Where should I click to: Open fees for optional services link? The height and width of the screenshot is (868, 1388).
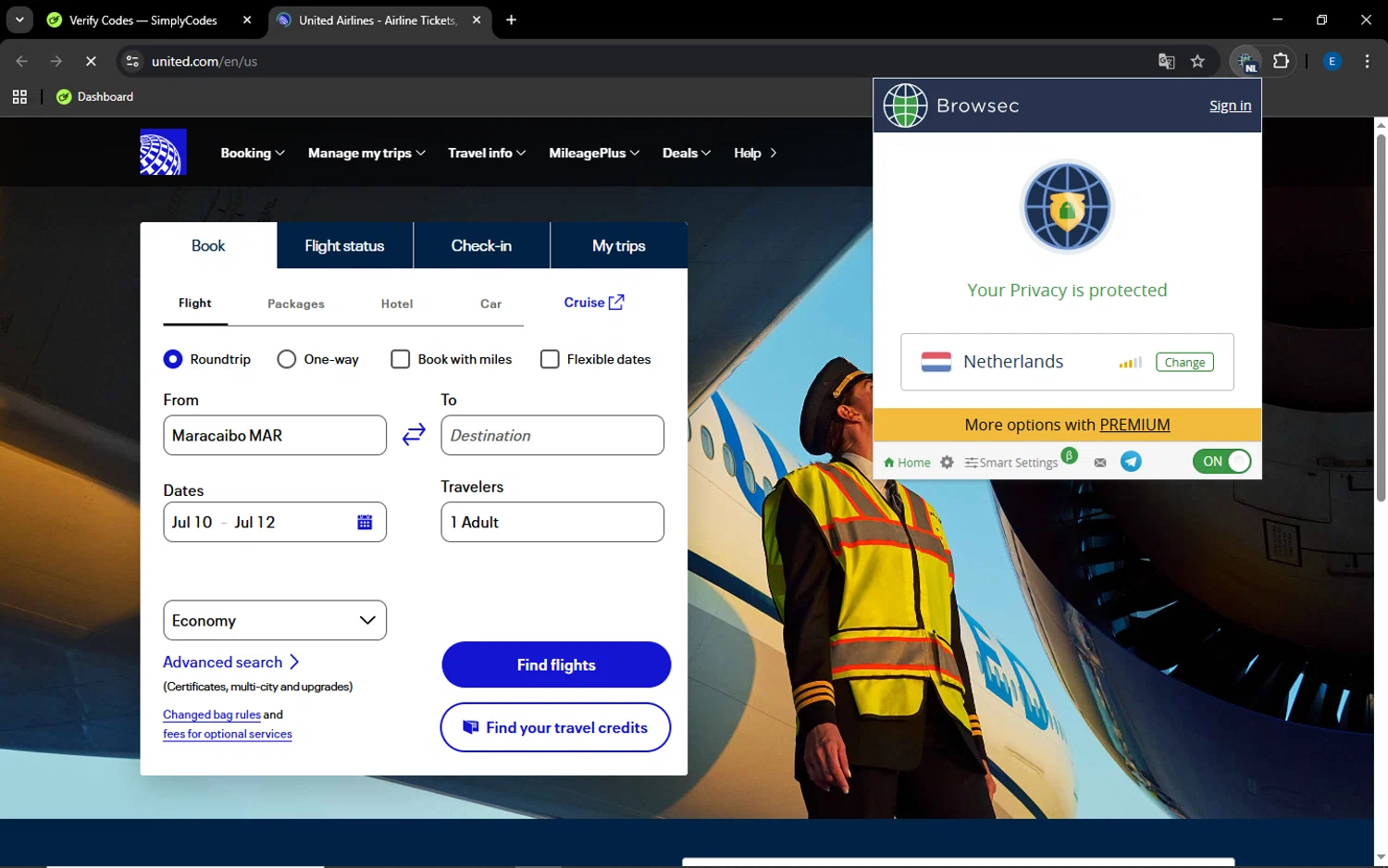click(x=228, y=734)
